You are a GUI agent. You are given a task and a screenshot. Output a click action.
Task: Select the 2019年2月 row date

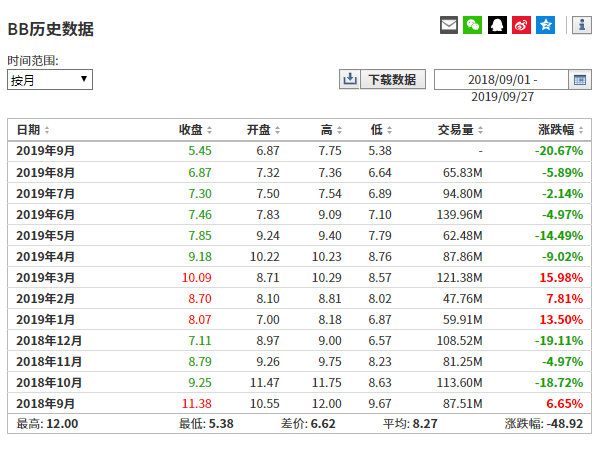pyautogui.click(x=45, y=299)
